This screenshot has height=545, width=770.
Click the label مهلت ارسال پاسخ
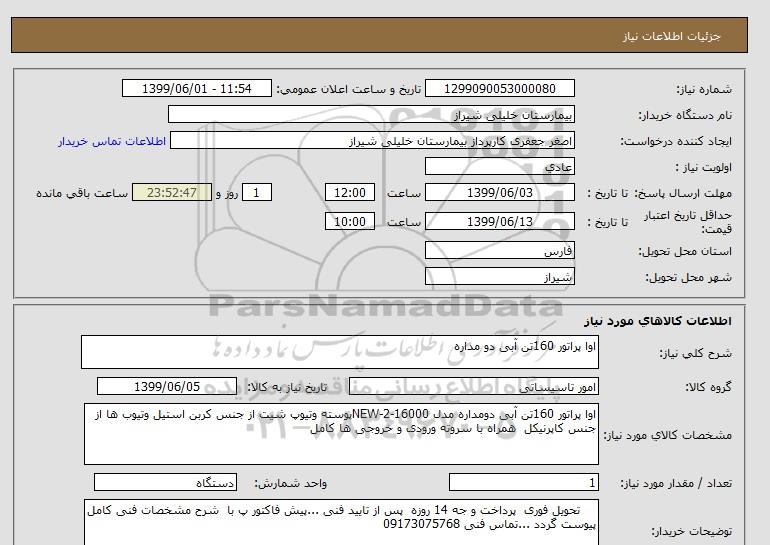tap(684, 193)
